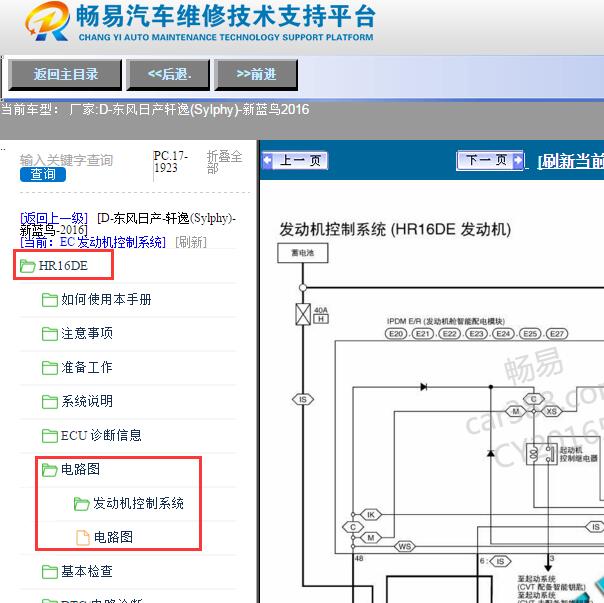Click the E21 connector label
This screenshot has height=603, width=604.
click(x=423, y=334)
